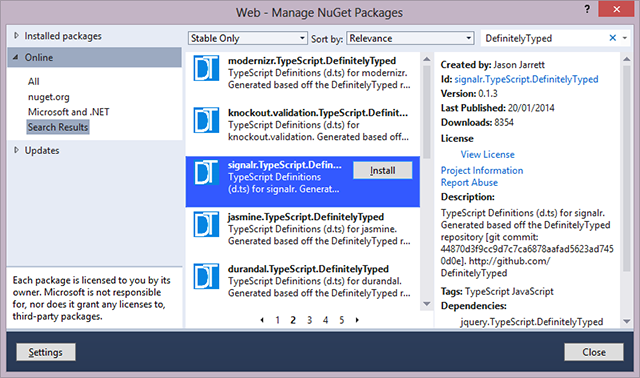Go to results page 3

(x=309, y=320)
